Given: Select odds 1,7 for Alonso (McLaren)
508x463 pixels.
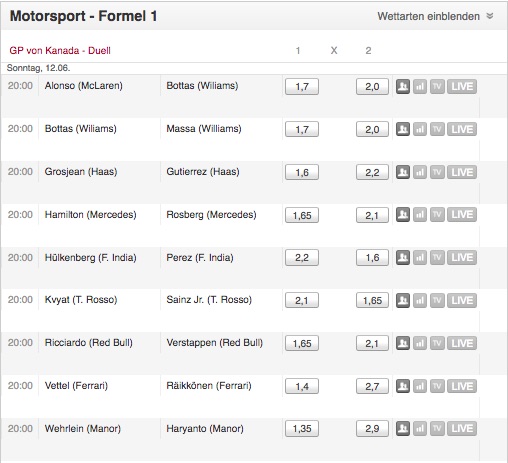Looking at the screenshot, I should click(302, 87).
